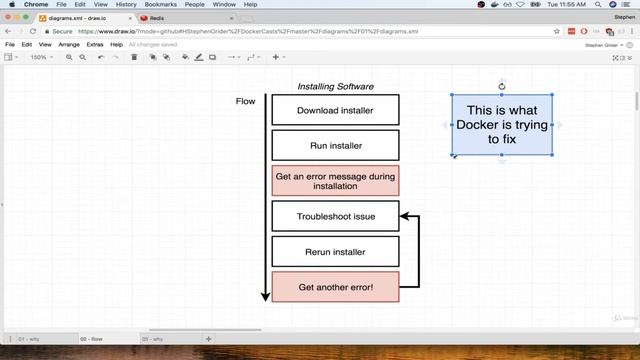Click the horizontal scrollbar under the canvas
The width and height of the screenshot is (640, 360).
[x=205, y=330]
